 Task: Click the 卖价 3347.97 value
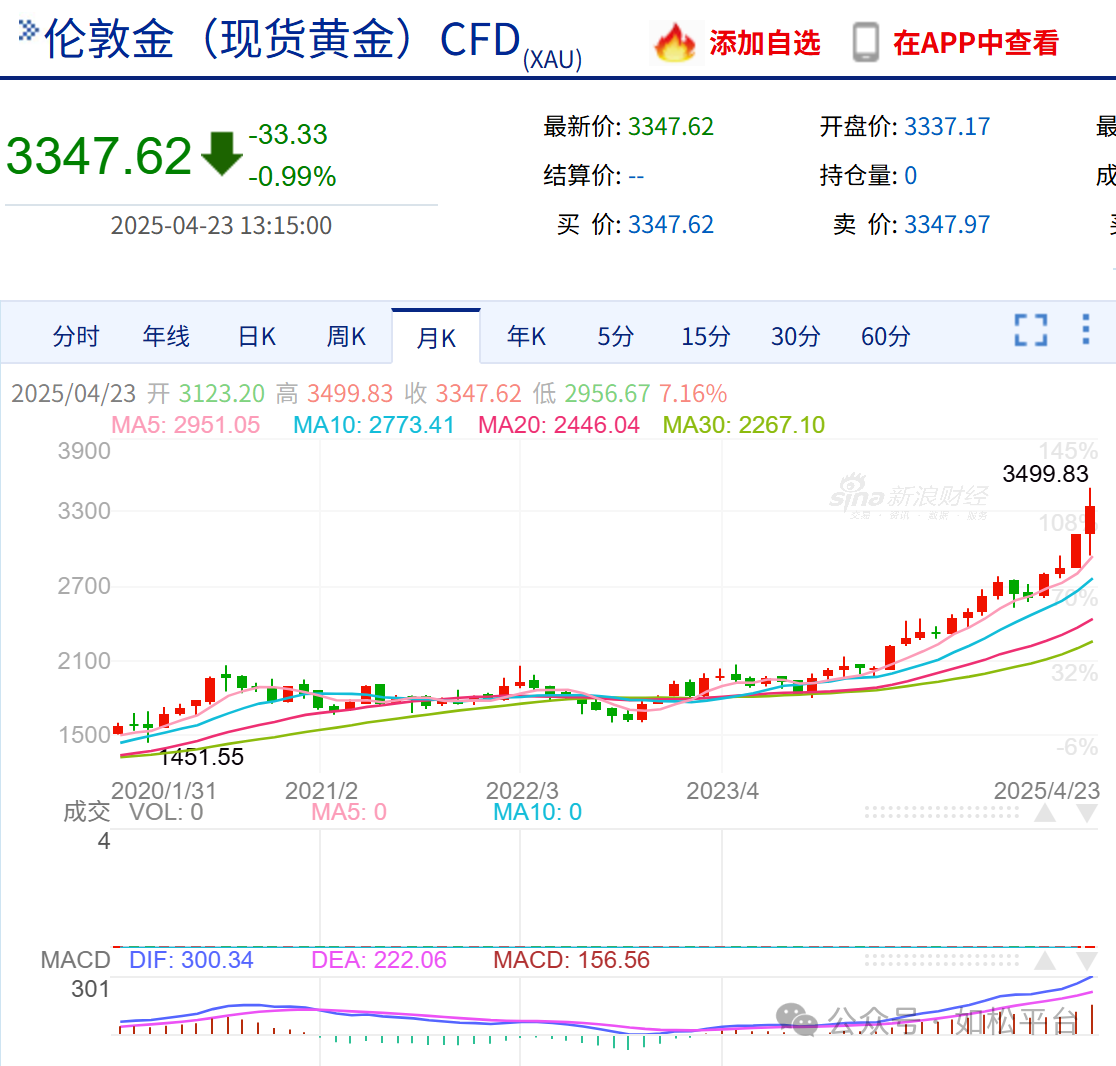coord(947,225)
